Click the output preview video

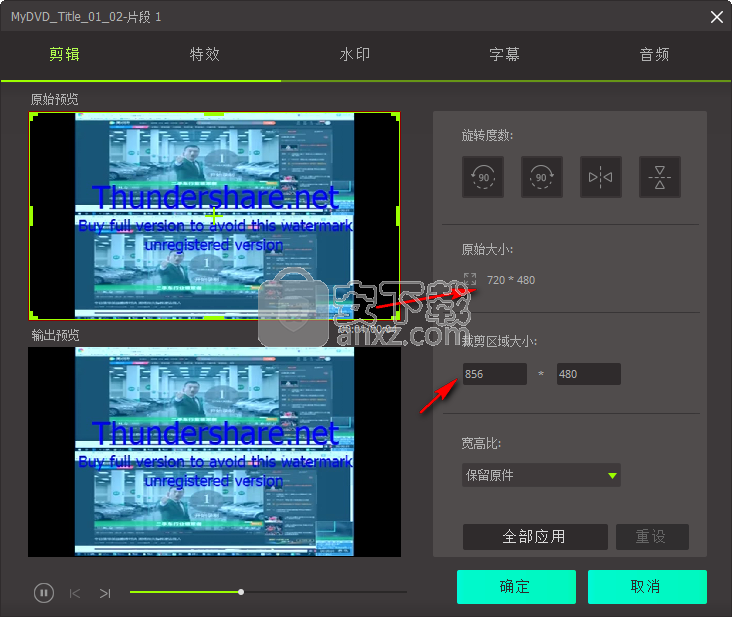214,452
